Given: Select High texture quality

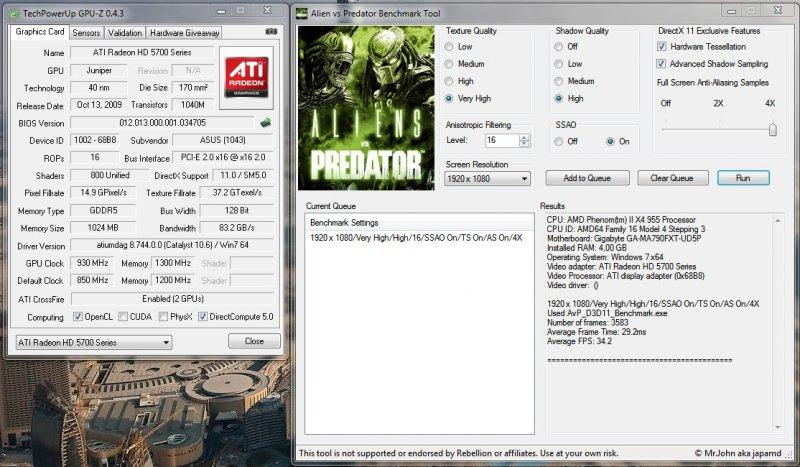Looking at the screenshot, I should click(449, 81).
